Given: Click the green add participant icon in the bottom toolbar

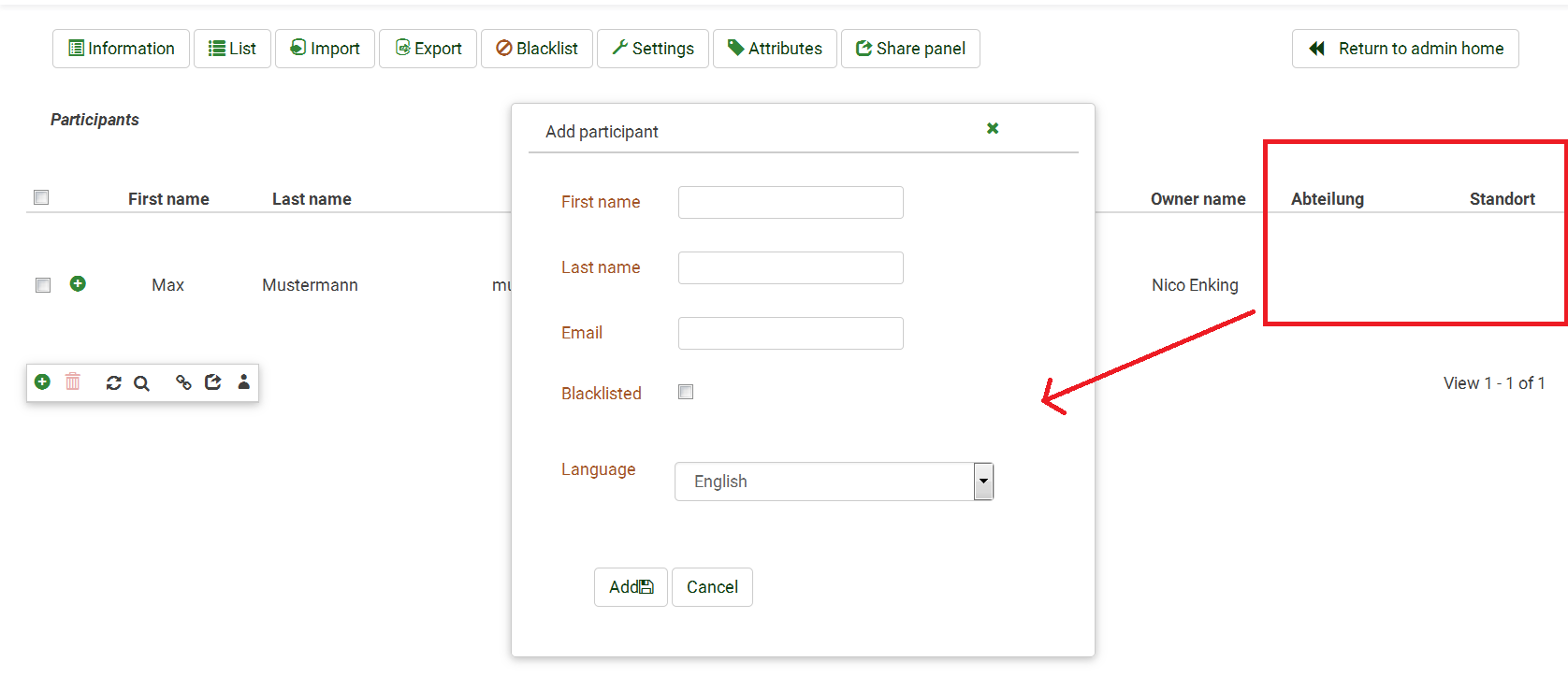Looking at the screenshot, I should (x=42, y=381).
